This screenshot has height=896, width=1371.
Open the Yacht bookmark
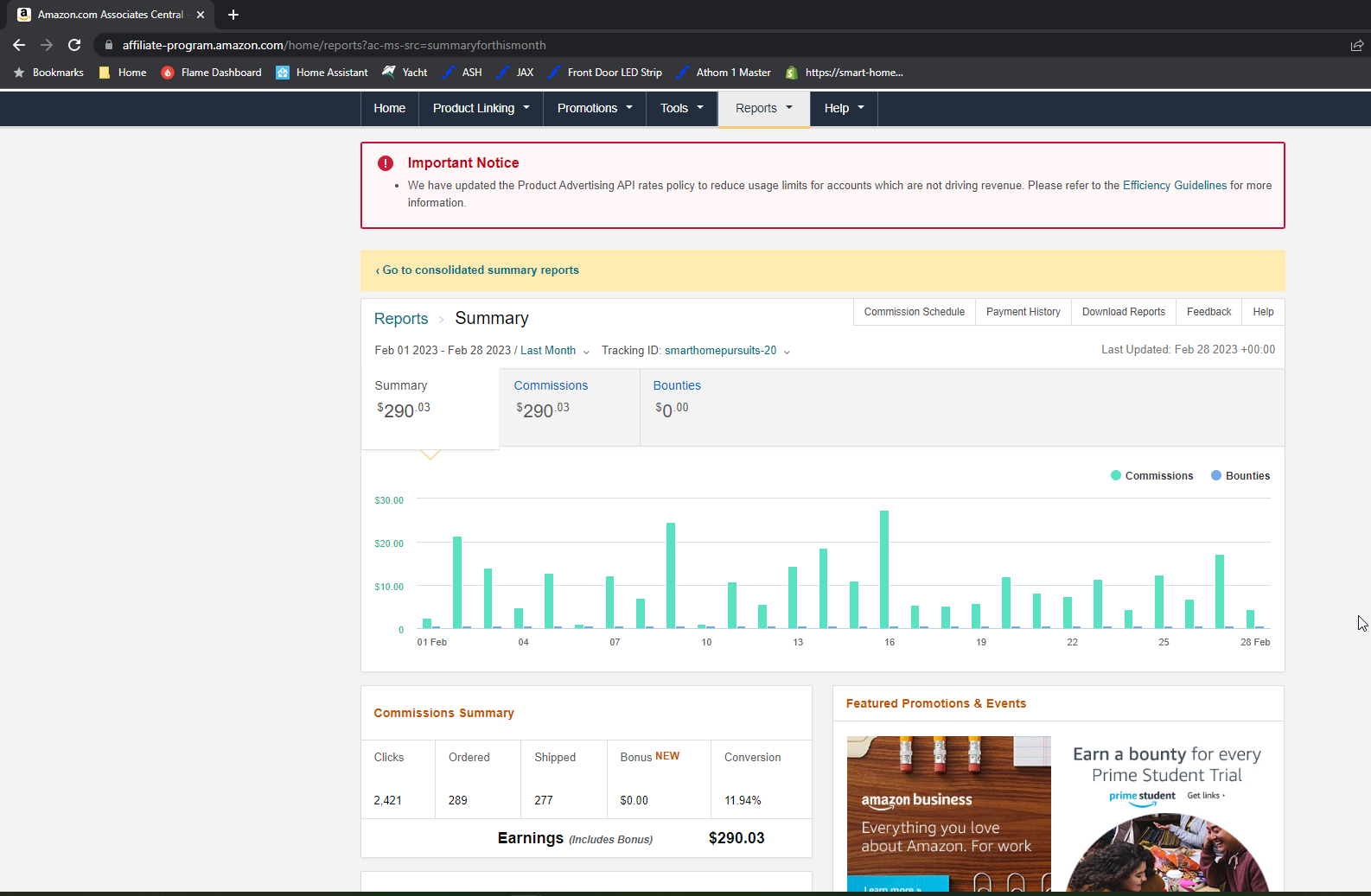pyautogui.click(x=405, y=73)
